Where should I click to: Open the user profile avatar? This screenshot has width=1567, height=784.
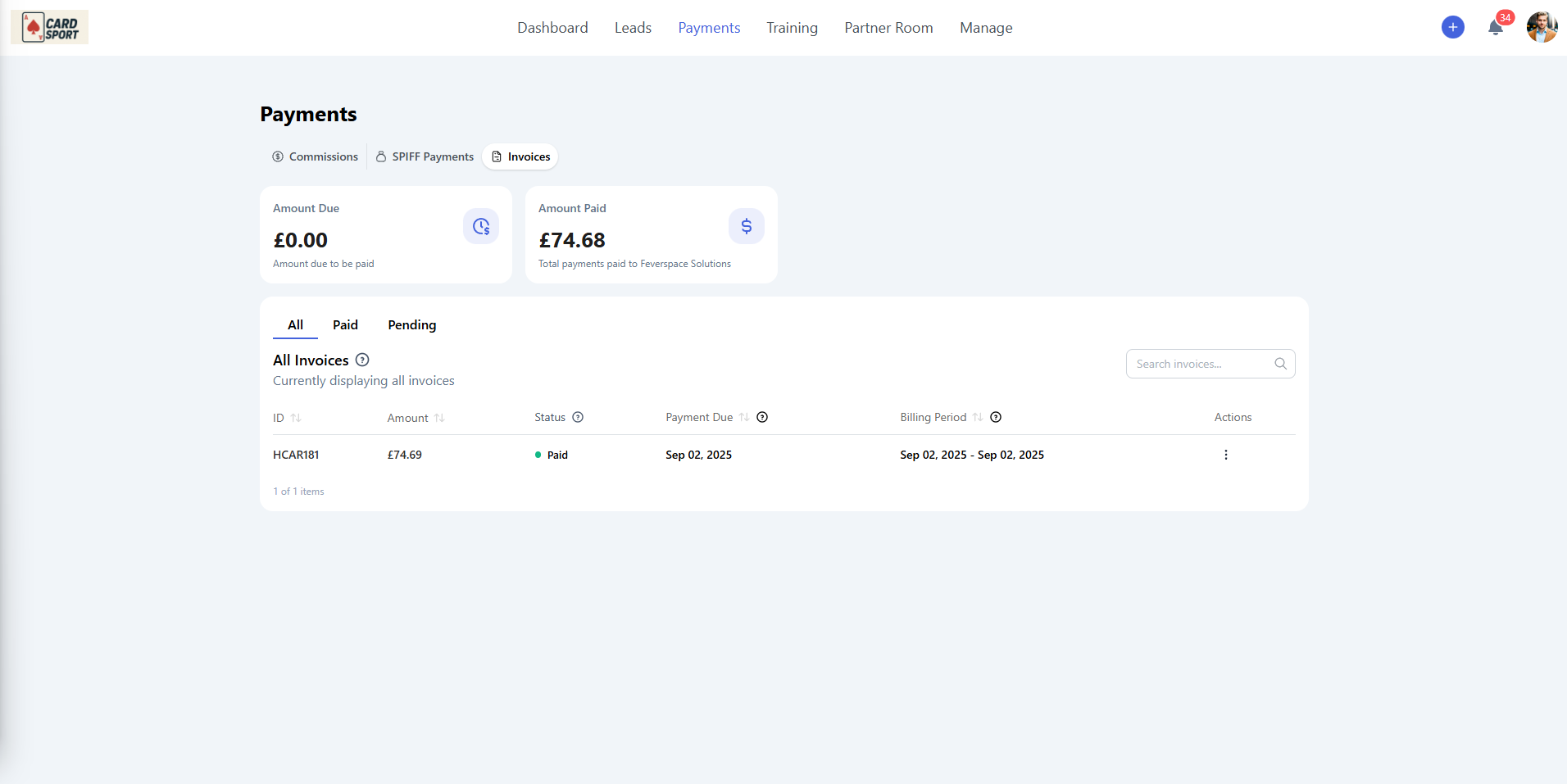[1541, 28]
